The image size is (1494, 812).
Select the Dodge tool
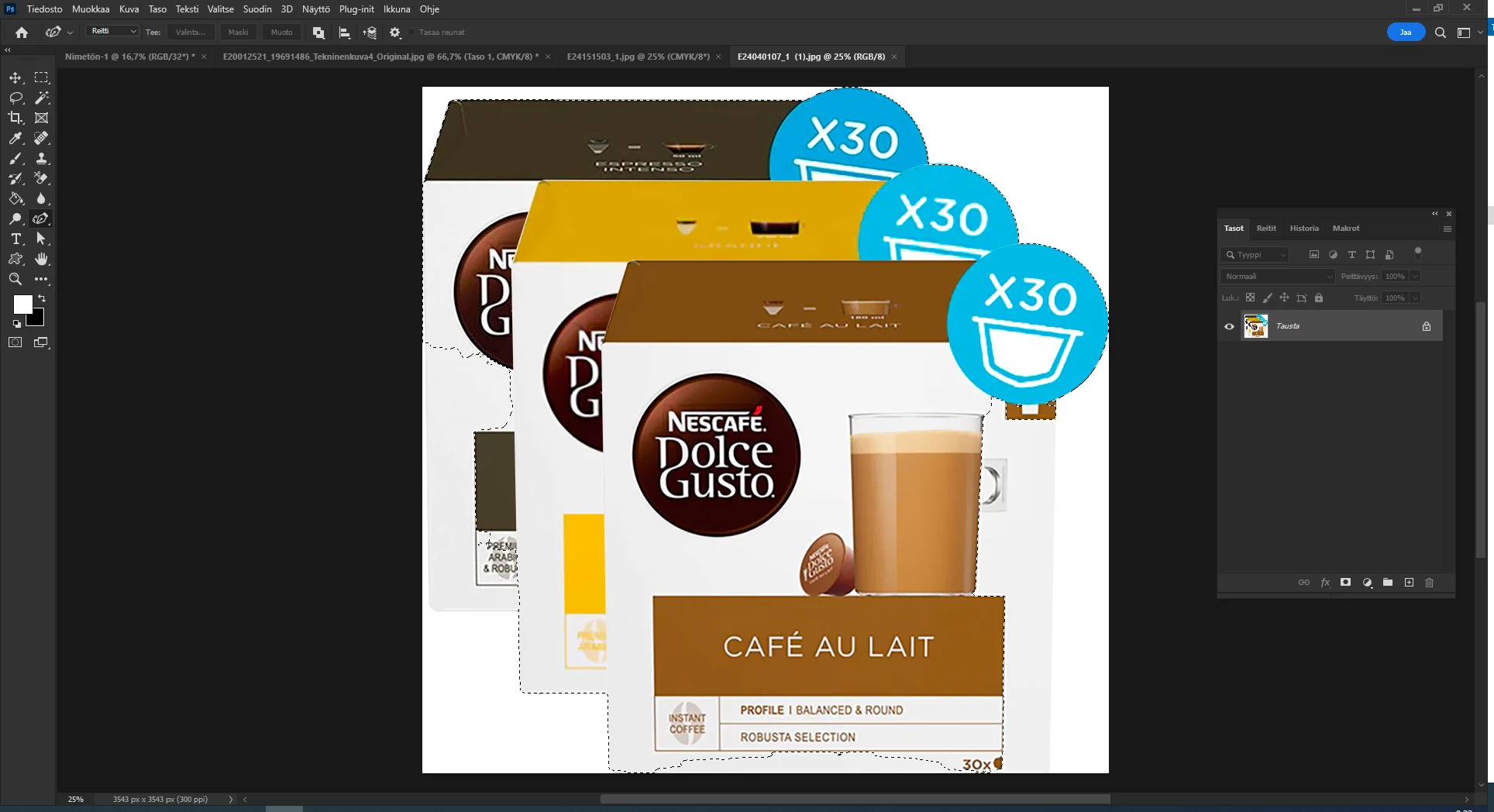click(x=15, y=218)
